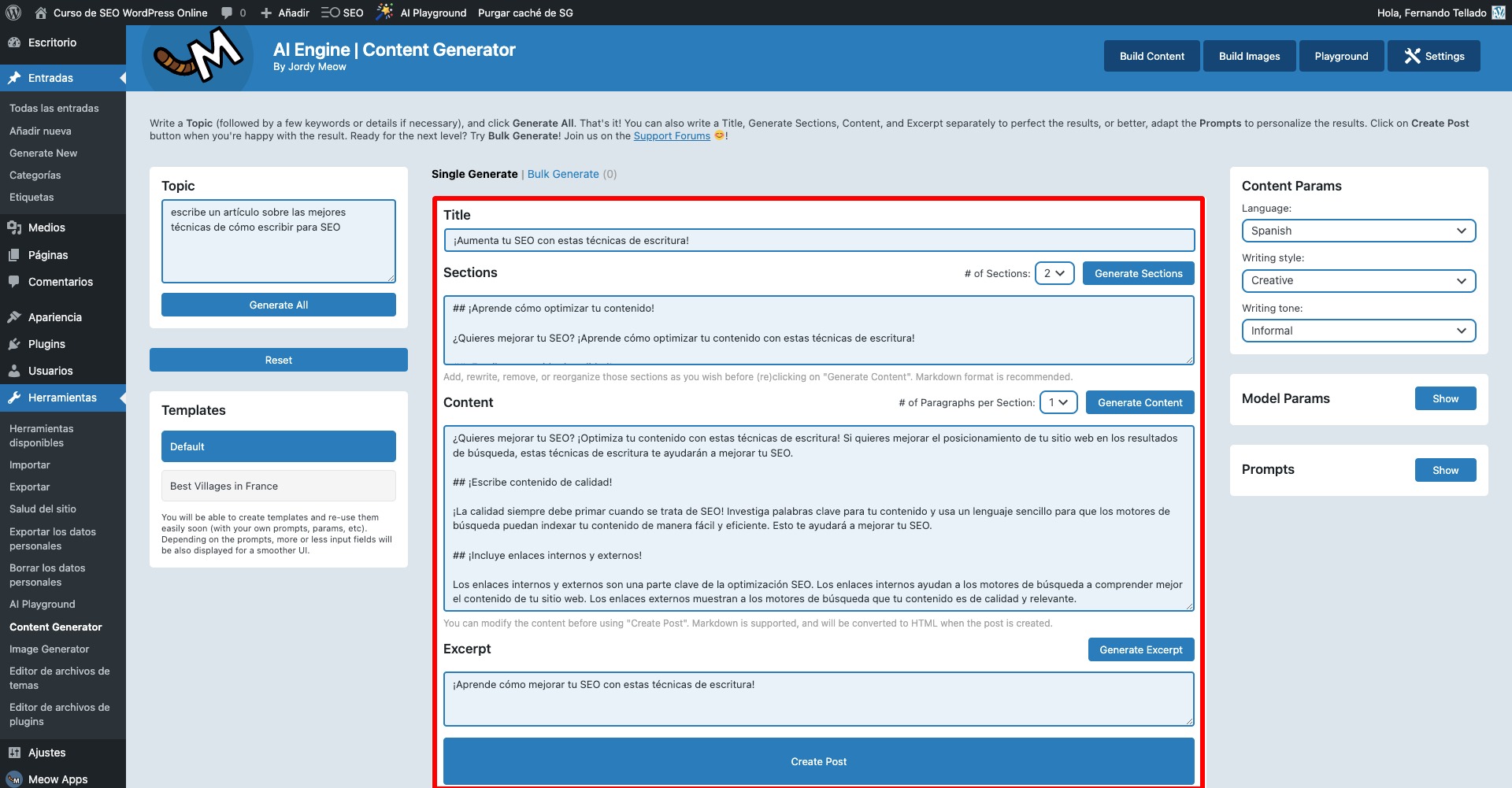The width and height of the screenshot is (1512, 788).
Task: Open Apariencia via its brush icon
Action: [x=14, y=317]
